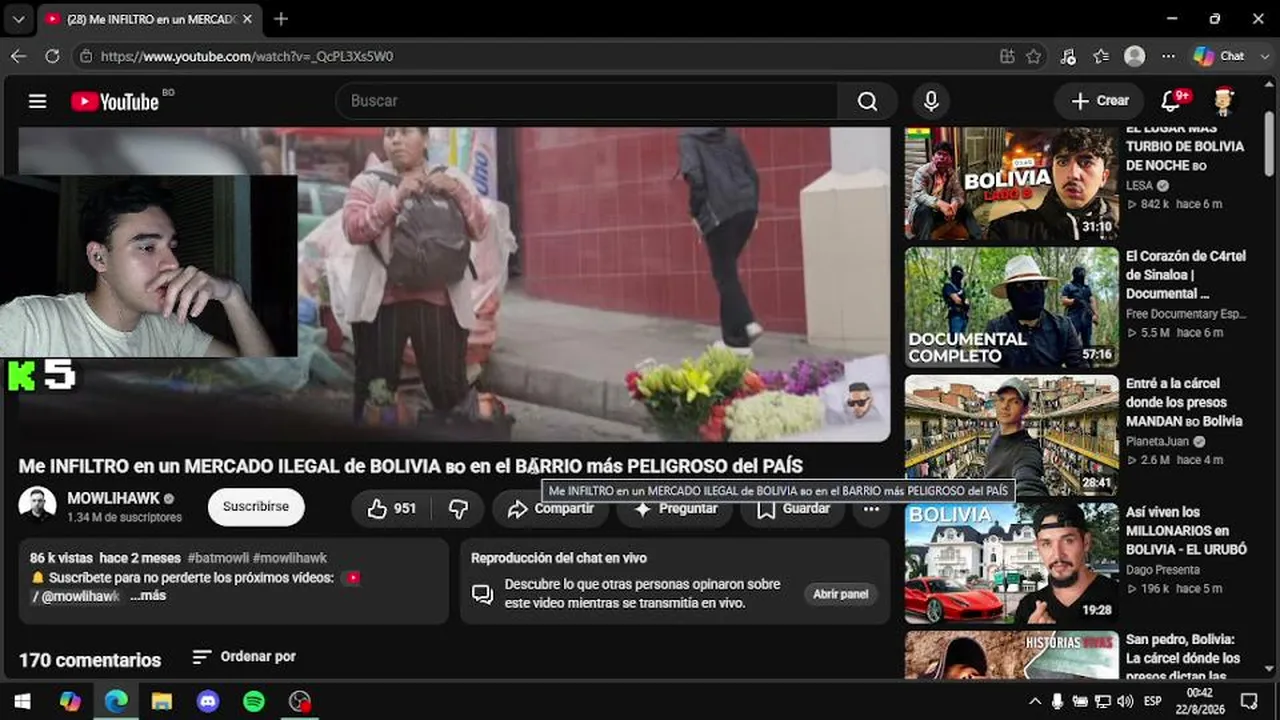Show hidden system tray icons chevron
Image resolution: width=1280 pixels, height=720 pixels.
(1035, 701)
